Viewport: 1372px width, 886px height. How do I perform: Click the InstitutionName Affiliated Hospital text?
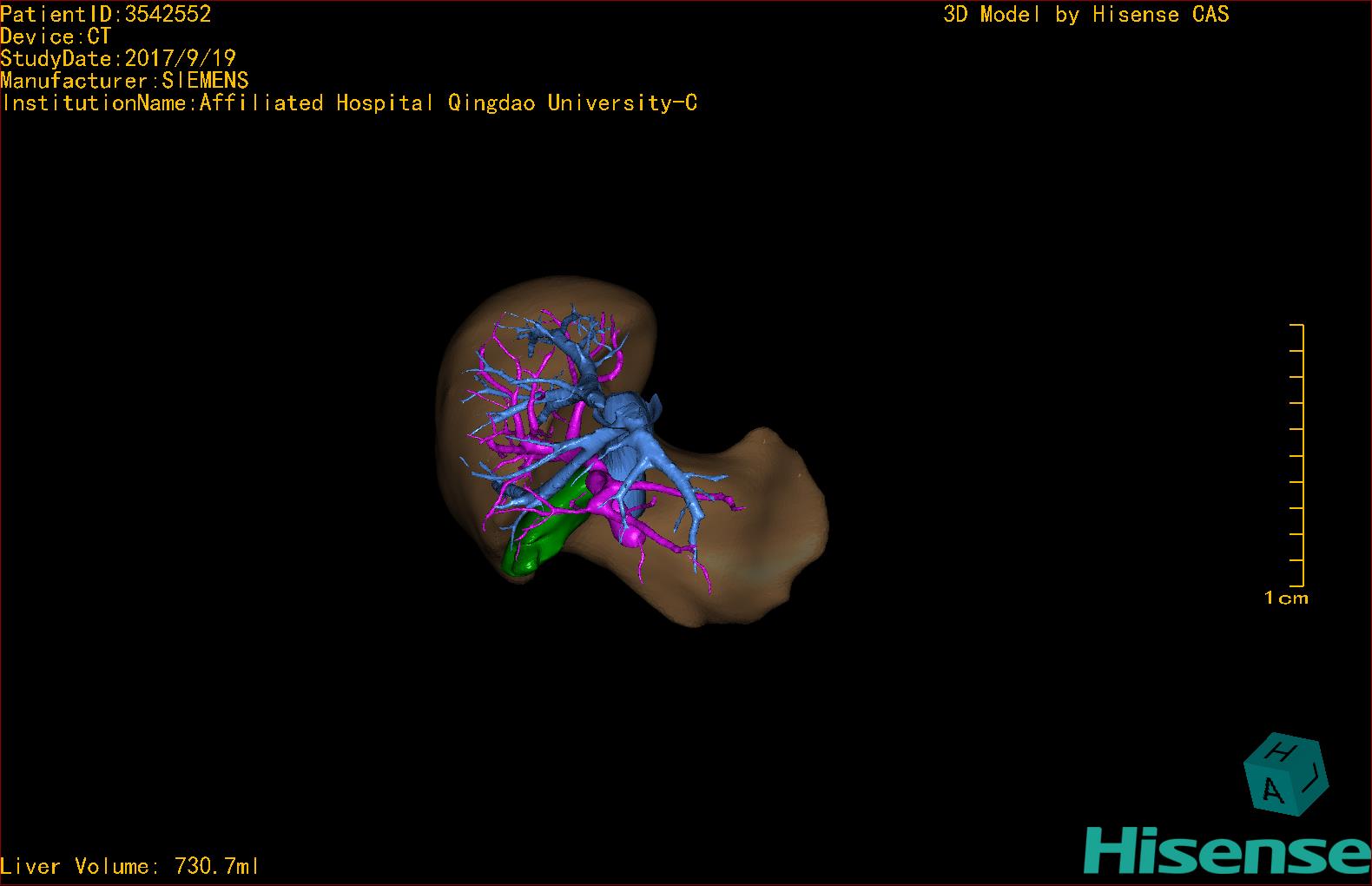coord(349,102)
